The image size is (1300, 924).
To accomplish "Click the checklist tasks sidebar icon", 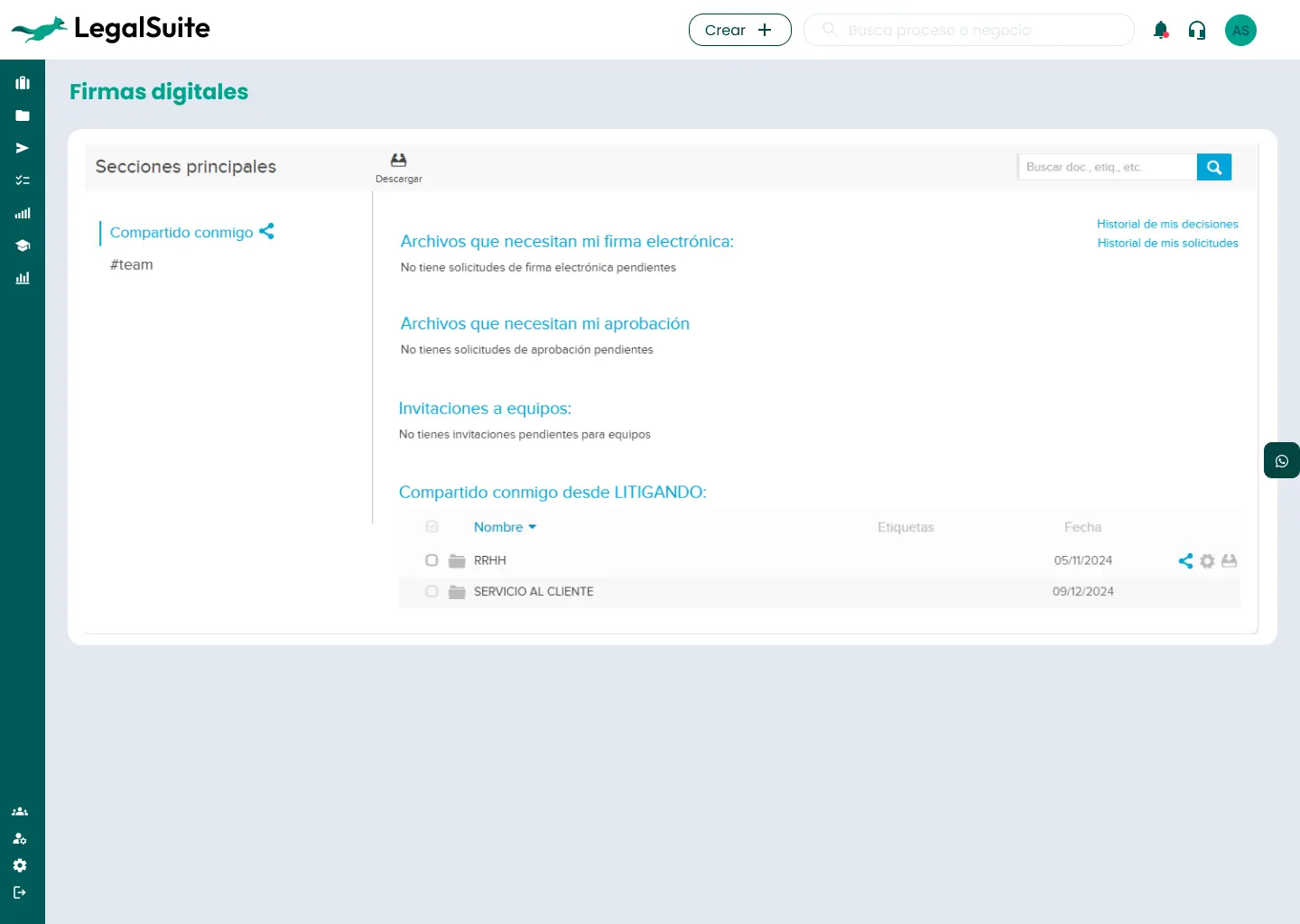I will coord(23,180).
